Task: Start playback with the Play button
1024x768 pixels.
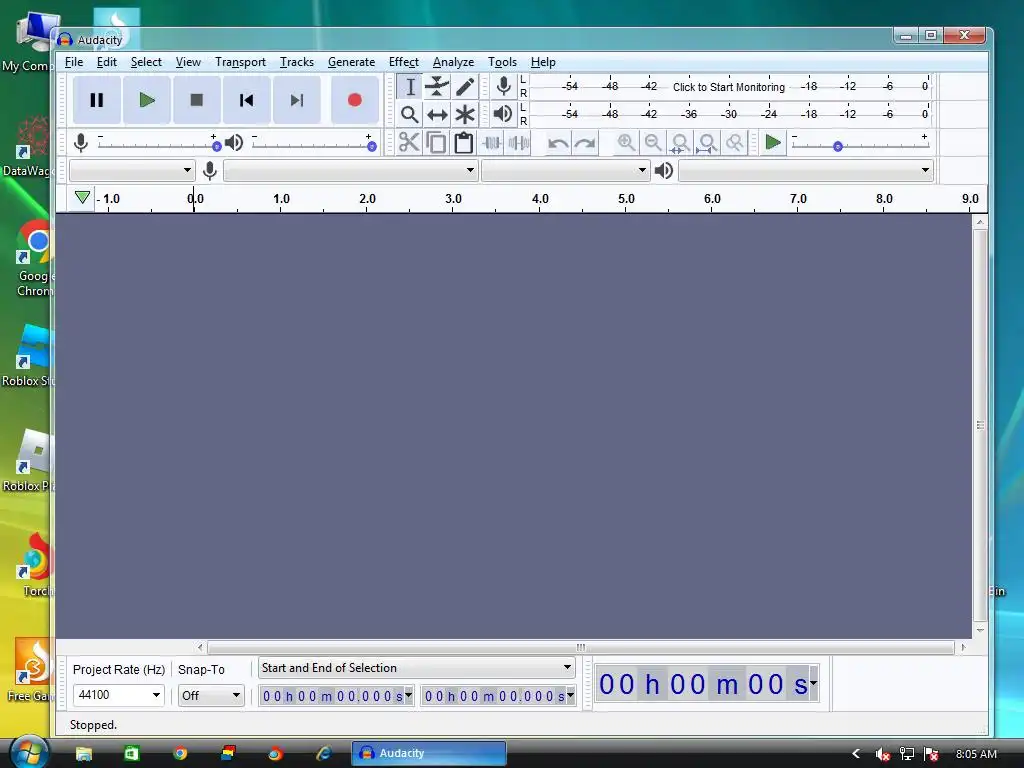Action: [x=147, y=100]
